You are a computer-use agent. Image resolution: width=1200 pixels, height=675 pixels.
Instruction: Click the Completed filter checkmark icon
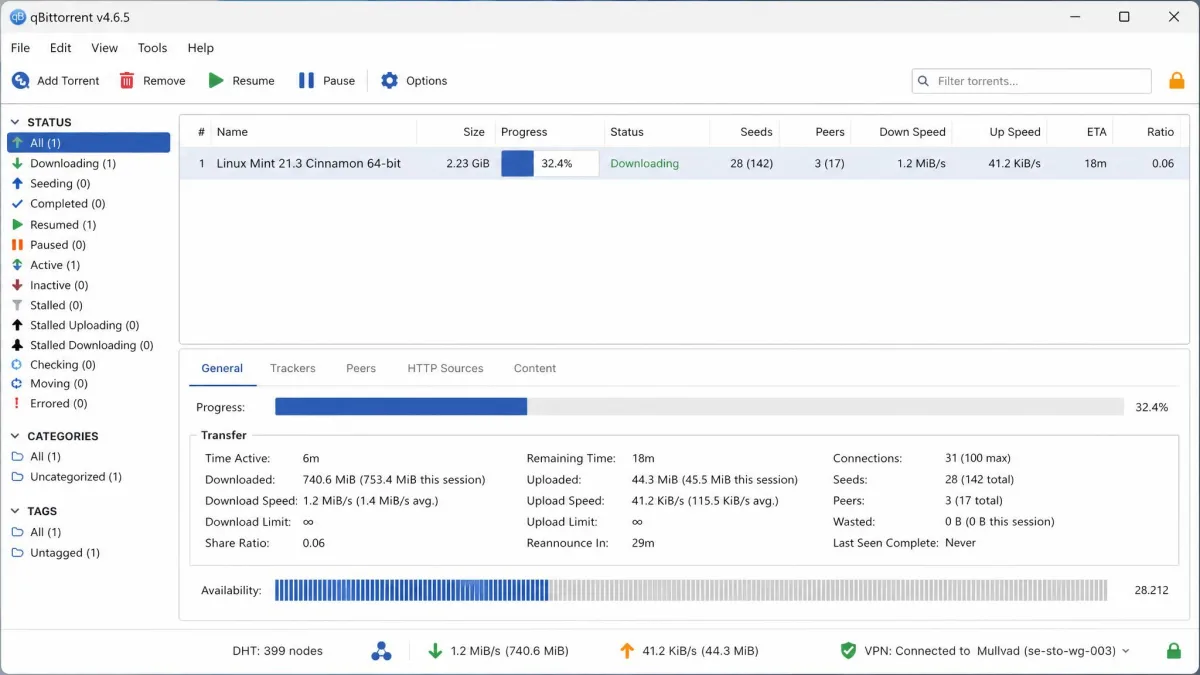[17, 204]
